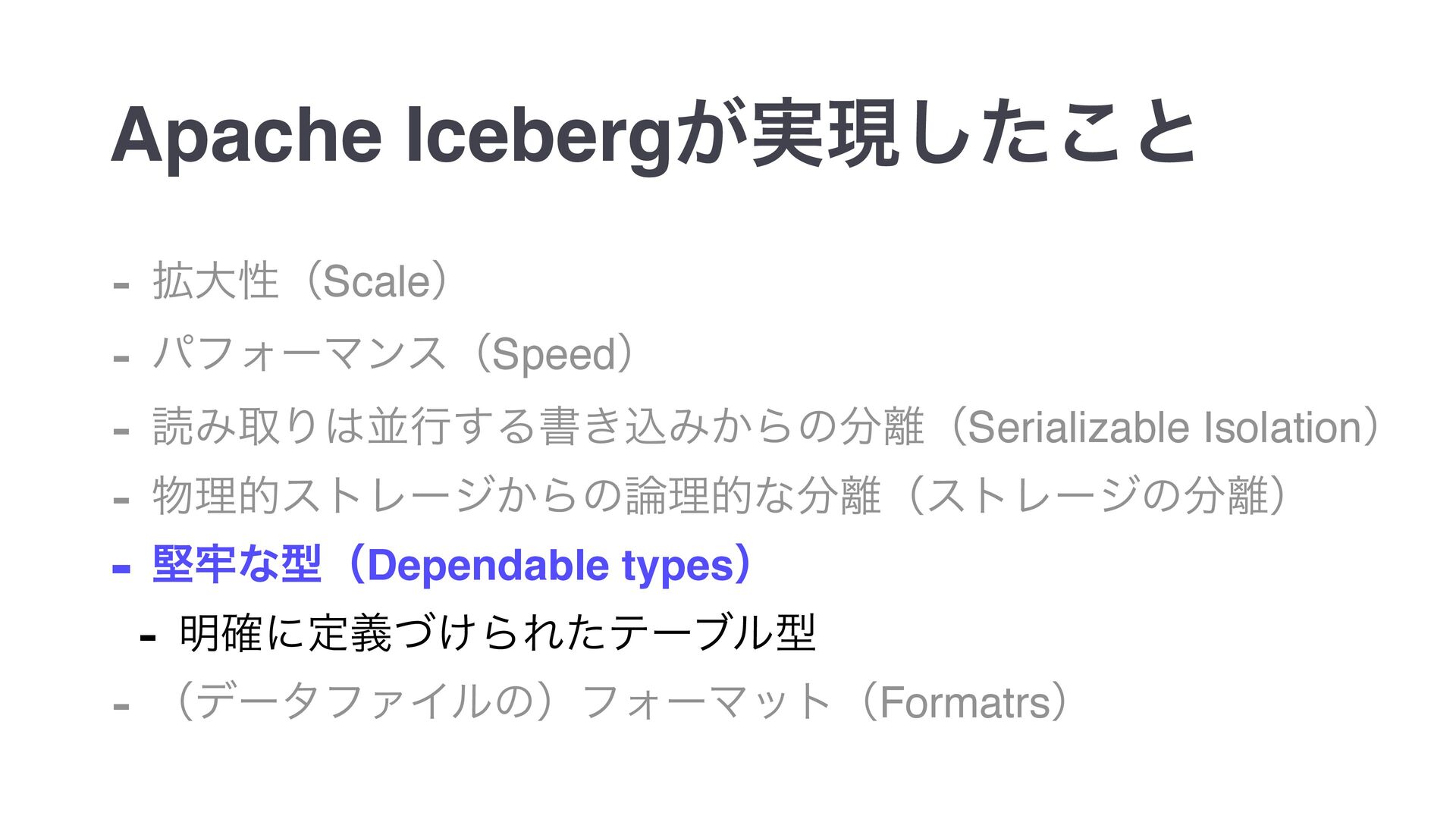Viewport: 1456px width, 819px height.
Task: Select the '物理的ストレージからの論理的な分離' bullet
Action: pos(516,497)
